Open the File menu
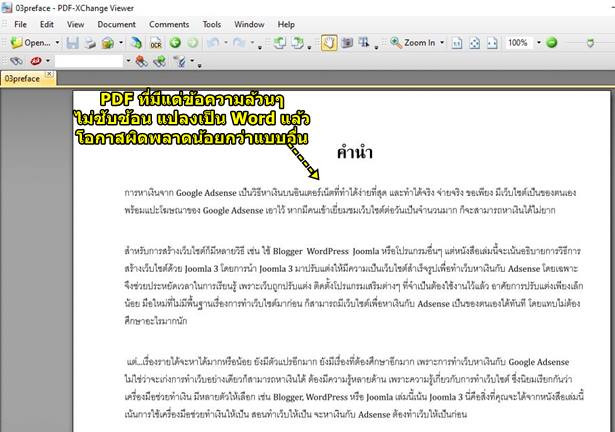The height and width of the screenshot is (432, 615). (20, 24)
